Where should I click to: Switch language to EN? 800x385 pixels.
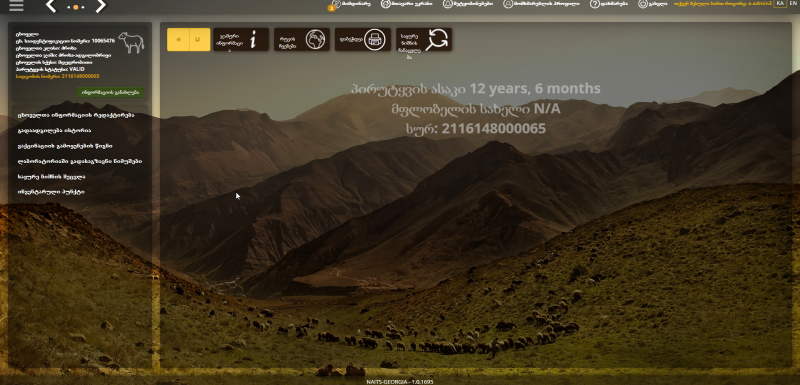point(793,4)
